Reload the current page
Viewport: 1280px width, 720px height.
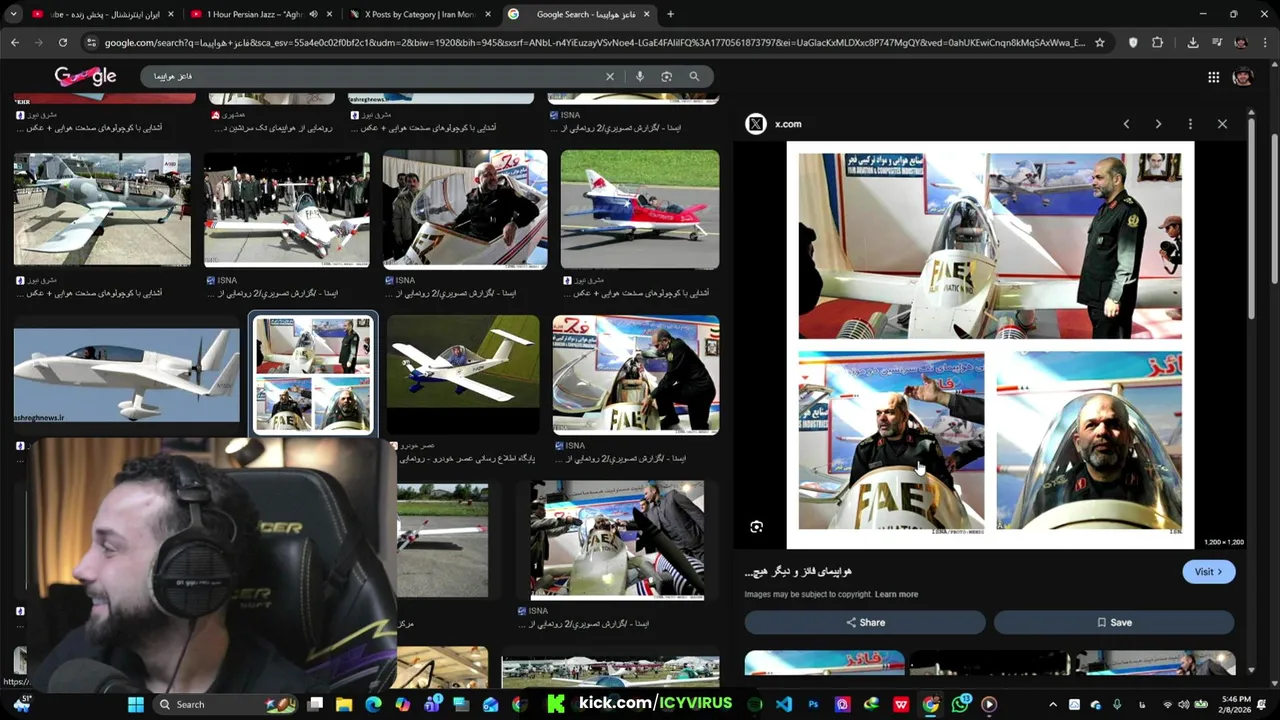(62, 43)
